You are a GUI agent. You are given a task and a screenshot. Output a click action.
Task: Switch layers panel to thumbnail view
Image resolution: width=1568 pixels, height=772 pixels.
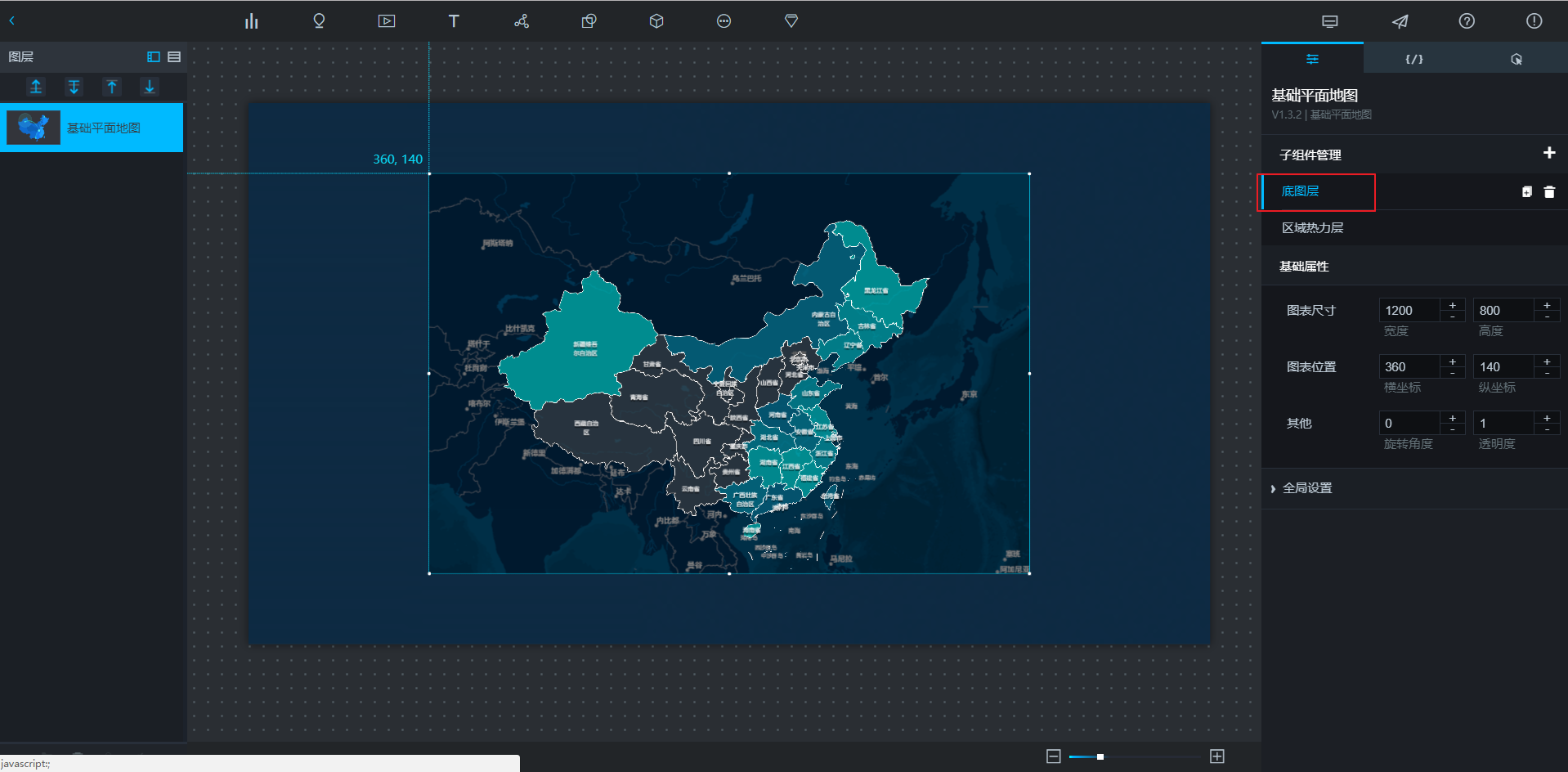pyautogui.click(x=154, y=57)
